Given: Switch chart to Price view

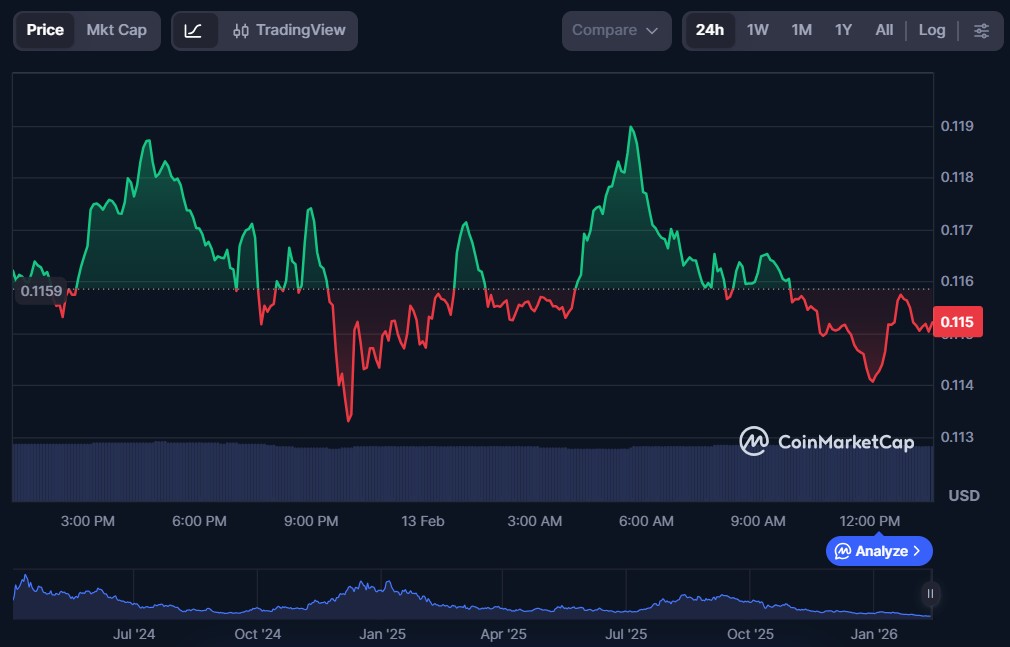Looking at the screenshot, I should click(x=45, y=30).
